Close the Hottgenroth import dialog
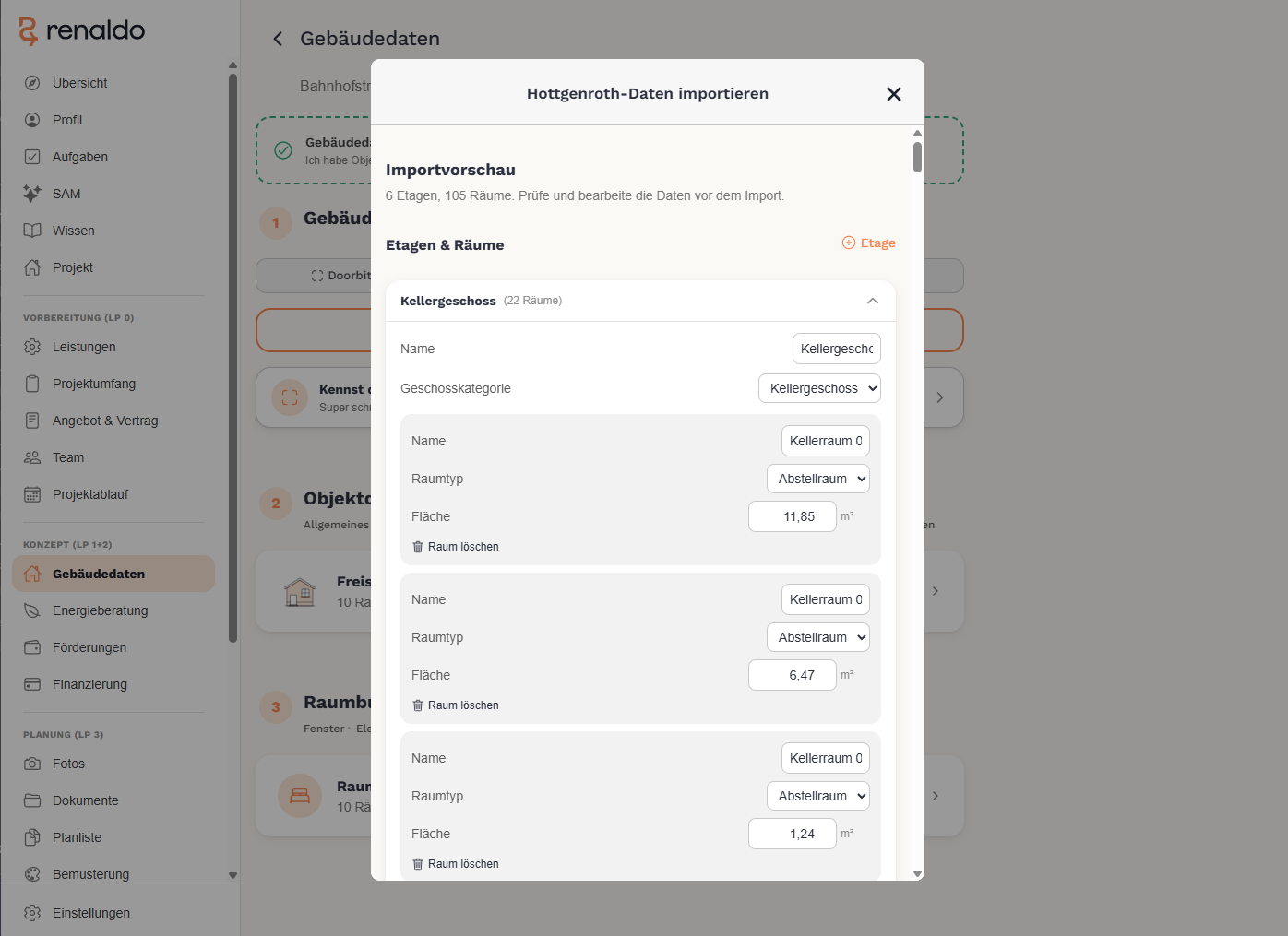This screenshot has width=1288, height=936. click(893, 94)
